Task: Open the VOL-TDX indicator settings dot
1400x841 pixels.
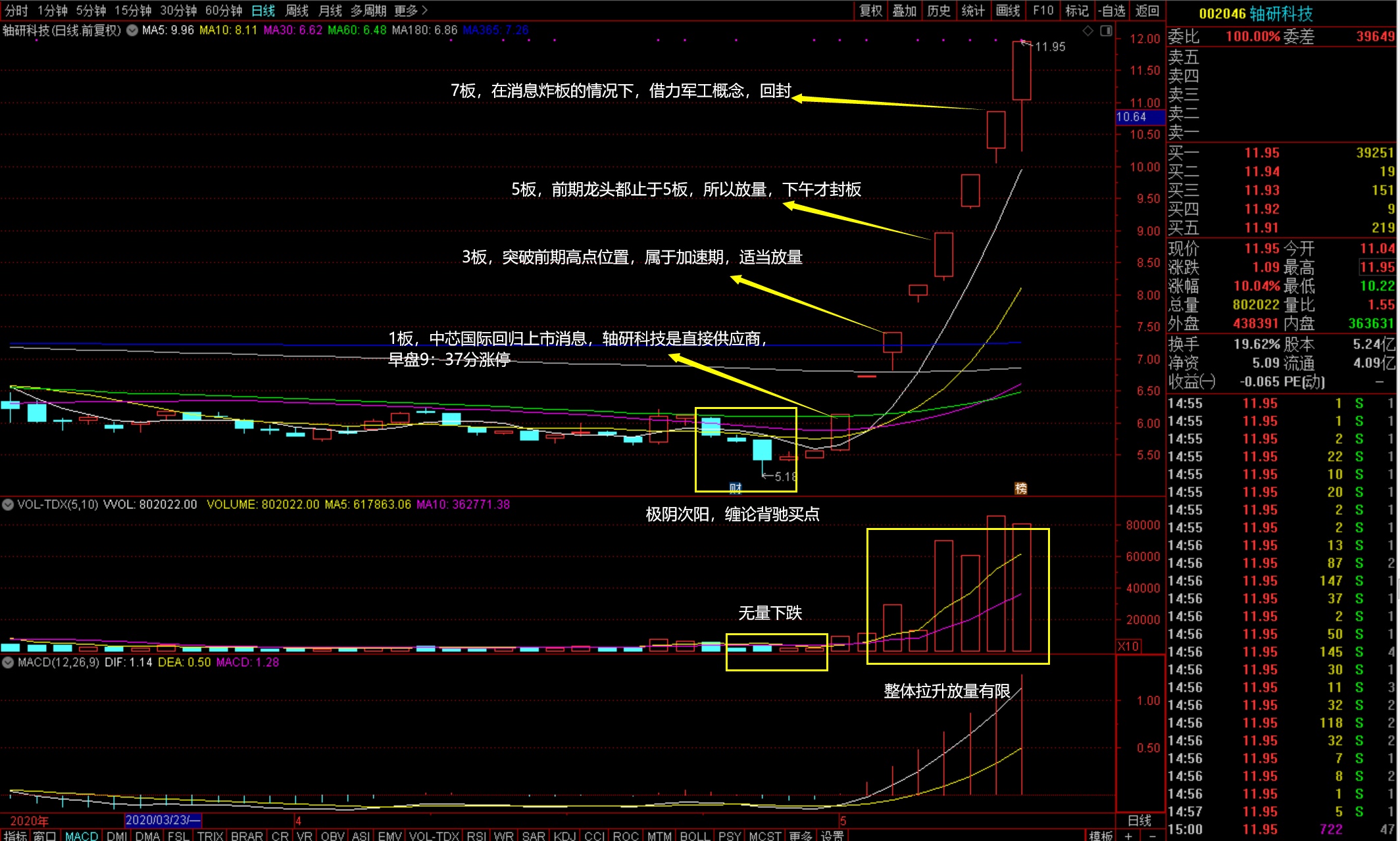Action: click(x=8, y=504)
